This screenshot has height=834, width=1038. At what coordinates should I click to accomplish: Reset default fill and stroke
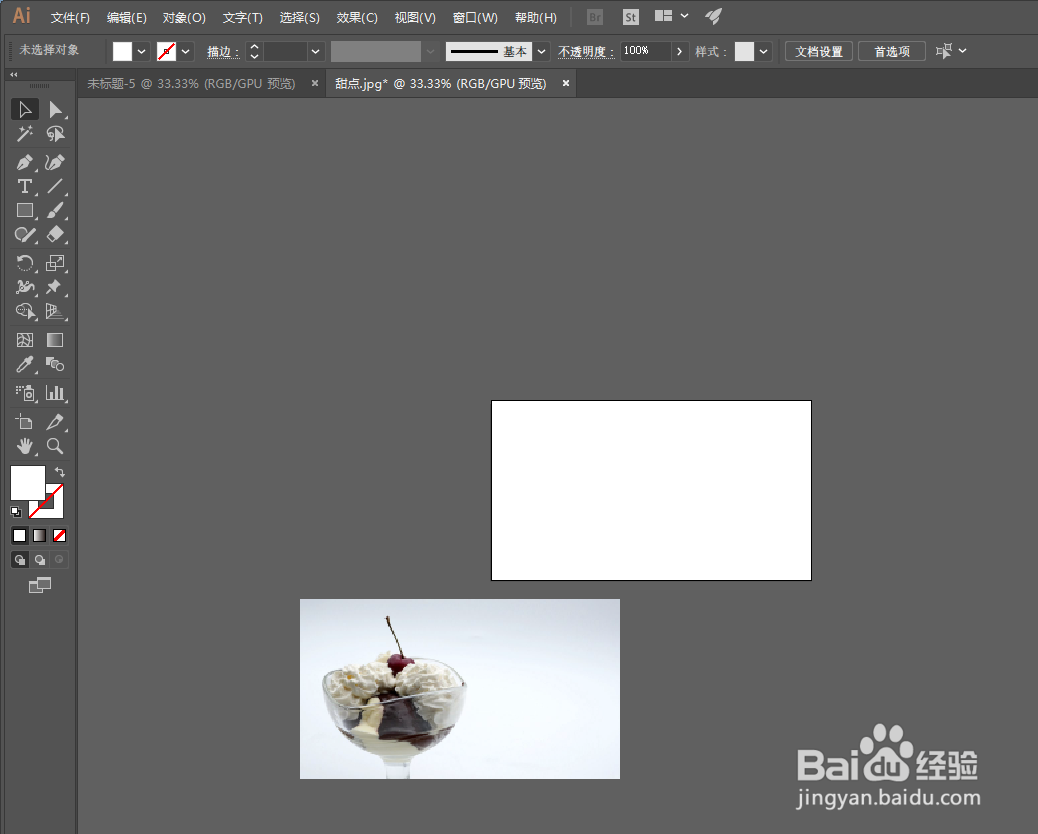pos(16,512)
